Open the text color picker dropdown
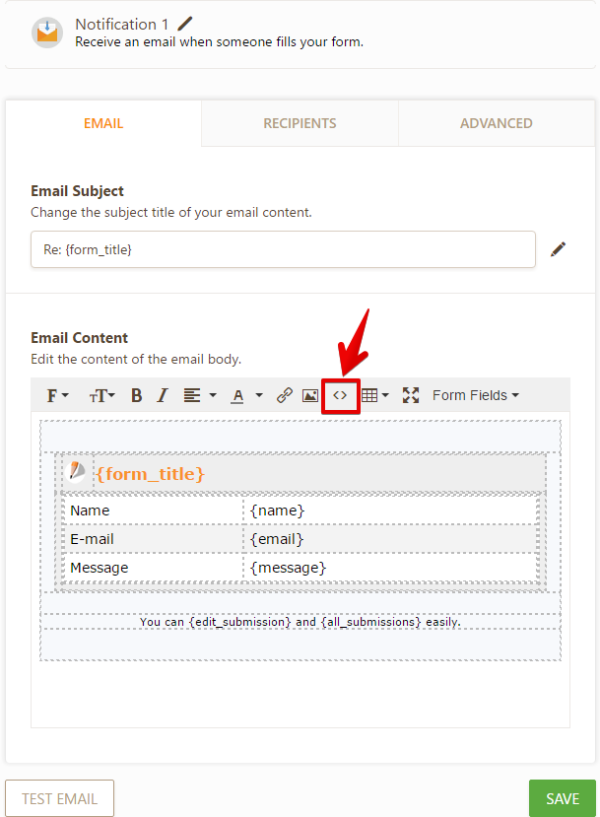 click(x=246, y=396)
